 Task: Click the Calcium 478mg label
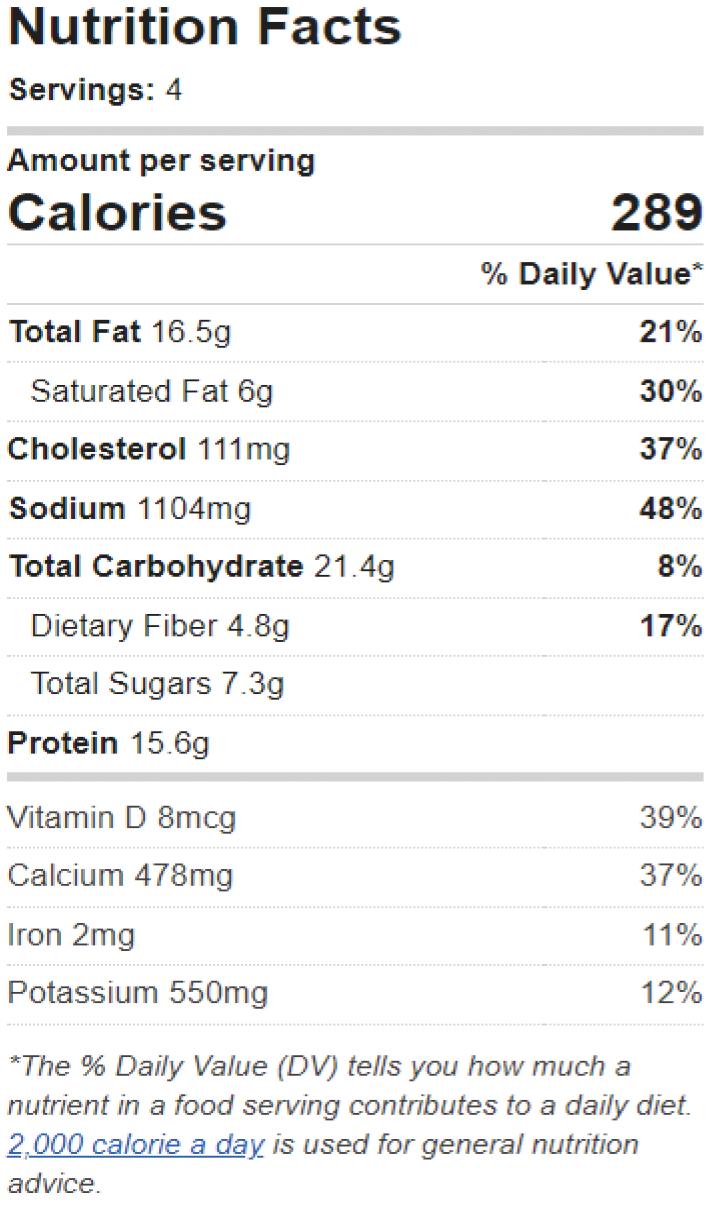120,876
